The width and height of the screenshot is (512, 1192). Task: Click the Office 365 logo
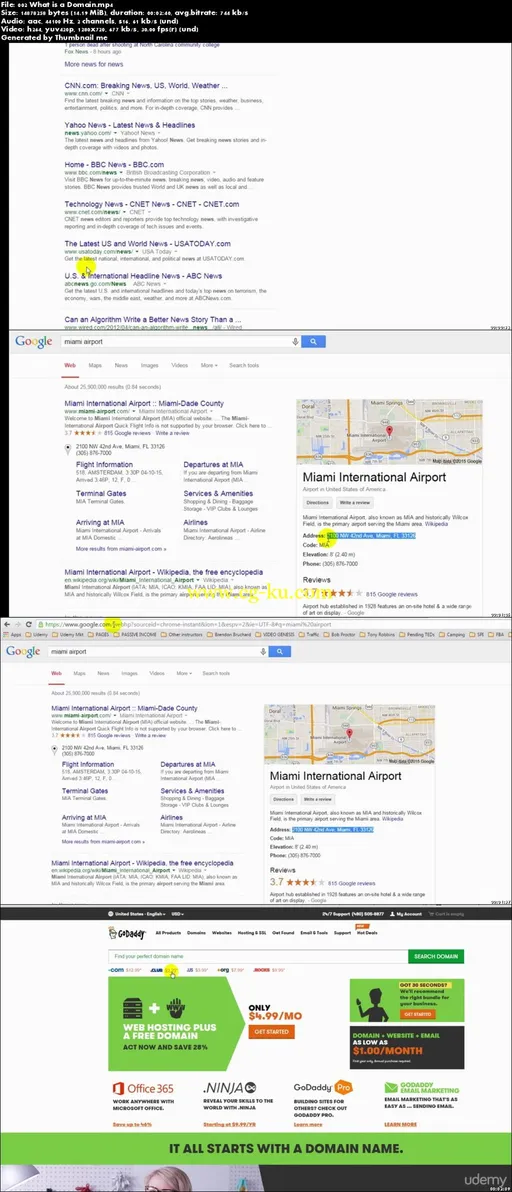[143, 1088]
